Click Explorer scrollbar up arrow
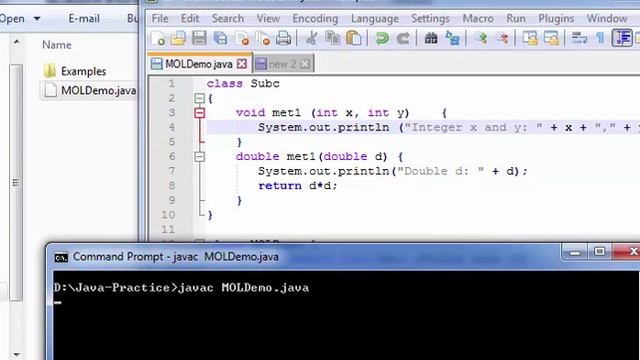The width and height of the screenshot is (640, 360). (16, 42)
